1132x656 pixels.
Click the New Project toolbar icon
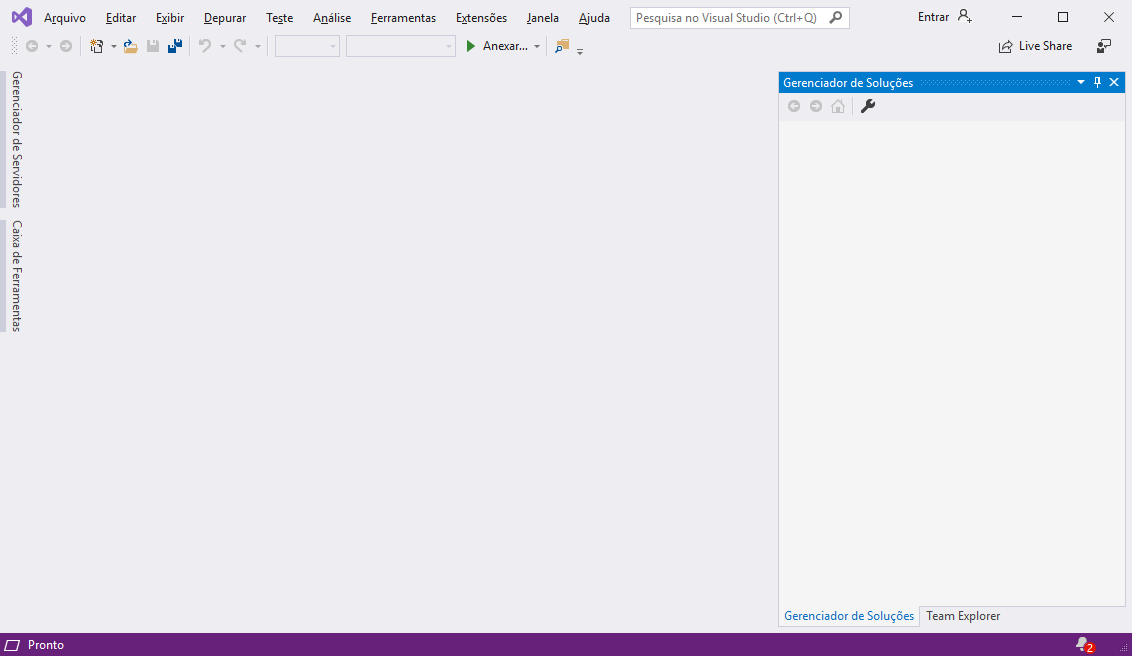pos(97,46)
